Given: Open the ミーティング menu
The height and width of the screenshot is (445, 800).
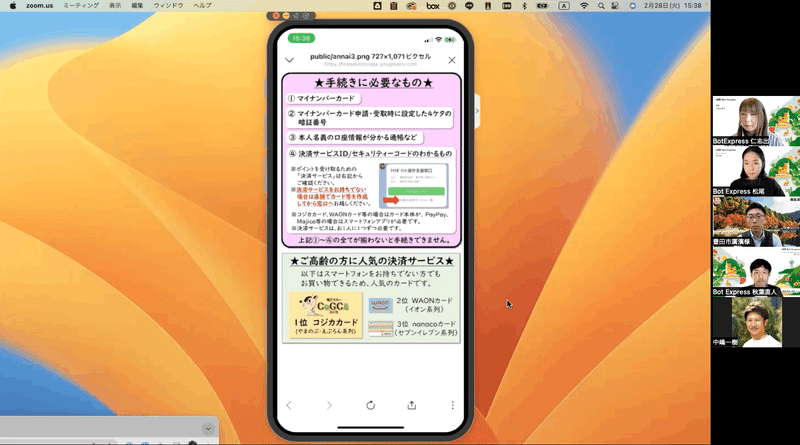Looking at the screenshot, I should coord(81,6).
